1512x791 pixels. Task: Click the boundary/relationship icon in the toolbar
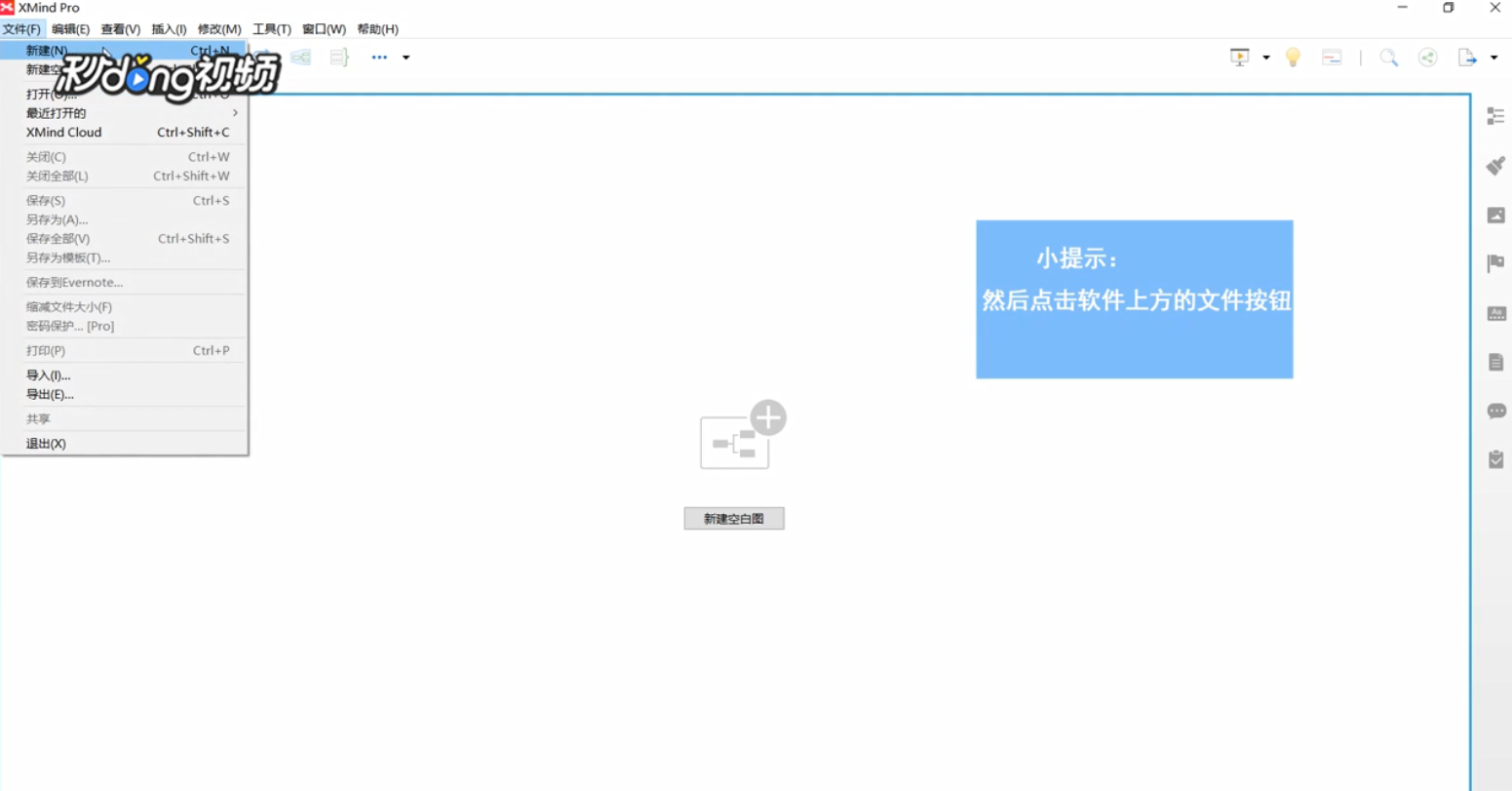click(300, 58)
